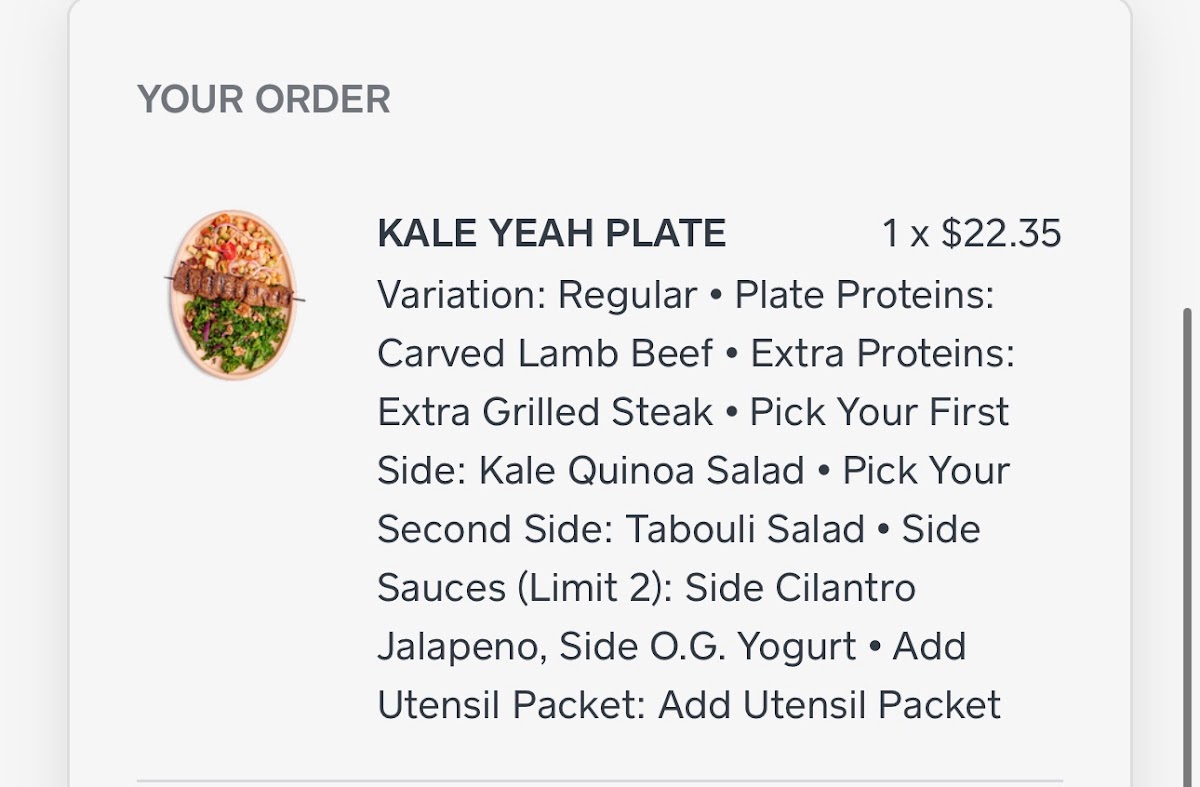This screenshot has width=1200, height=787.
Task: Select the "Carved Lamb Beef" protein text
Action: tap(545, 353)
